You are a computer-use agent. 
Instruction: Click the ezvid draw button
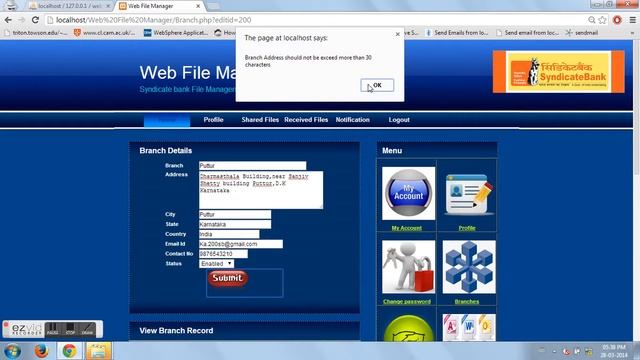(x=87, y=329)
